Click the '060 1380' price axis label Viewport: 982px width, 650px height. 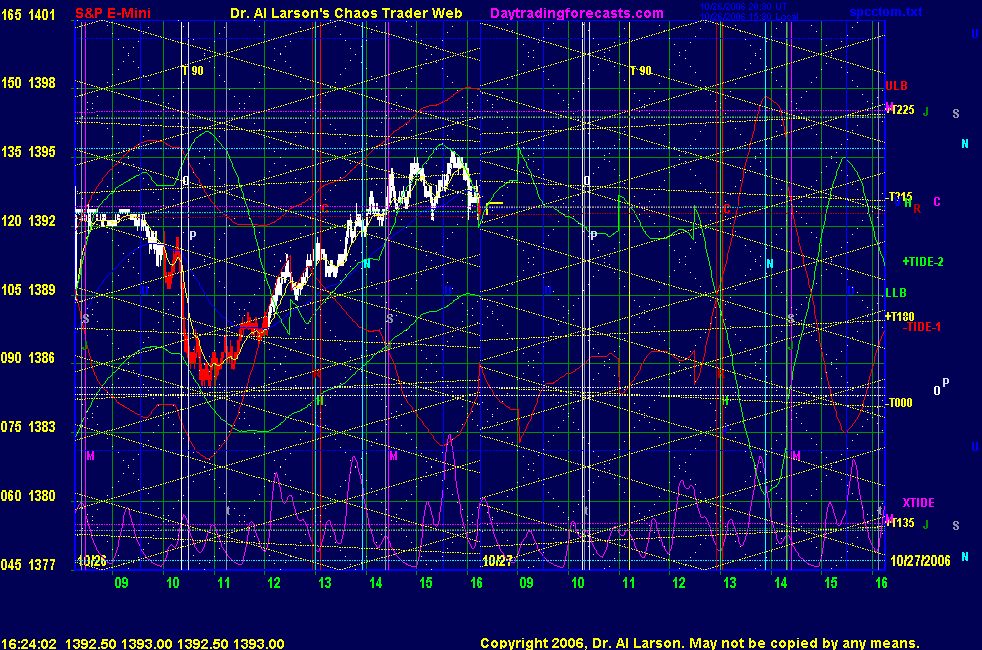28,496
